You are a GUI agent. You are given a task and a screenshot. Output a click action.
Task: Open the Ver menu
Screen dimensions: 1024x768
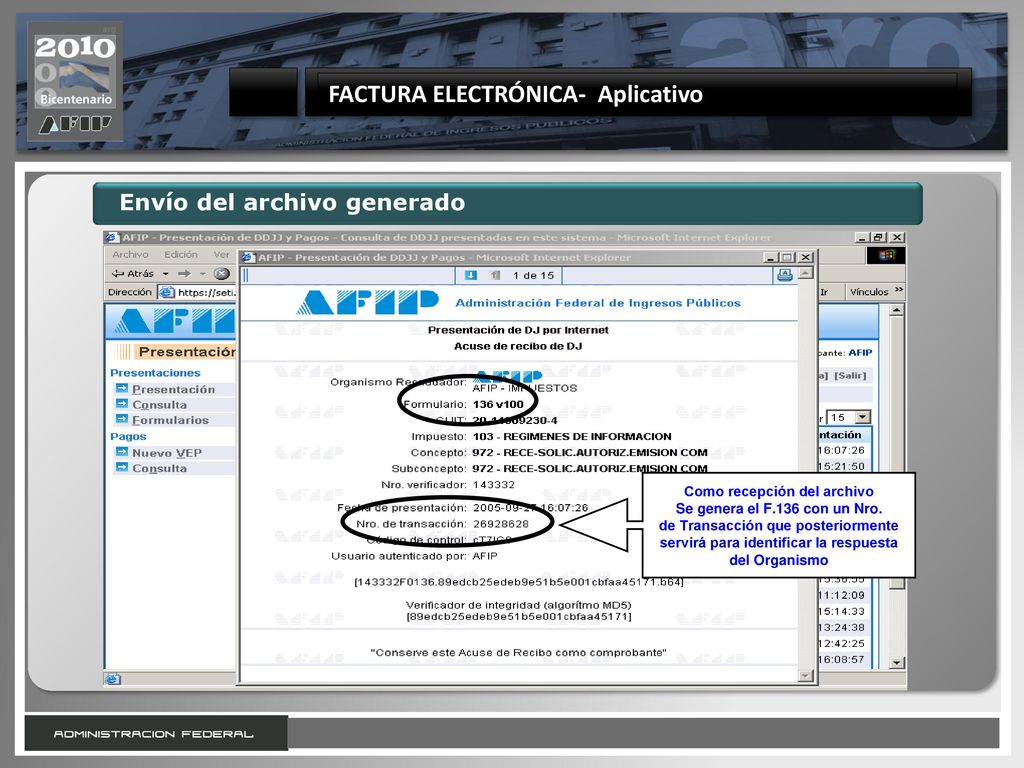pyautogui.click(x=221, y=255)
